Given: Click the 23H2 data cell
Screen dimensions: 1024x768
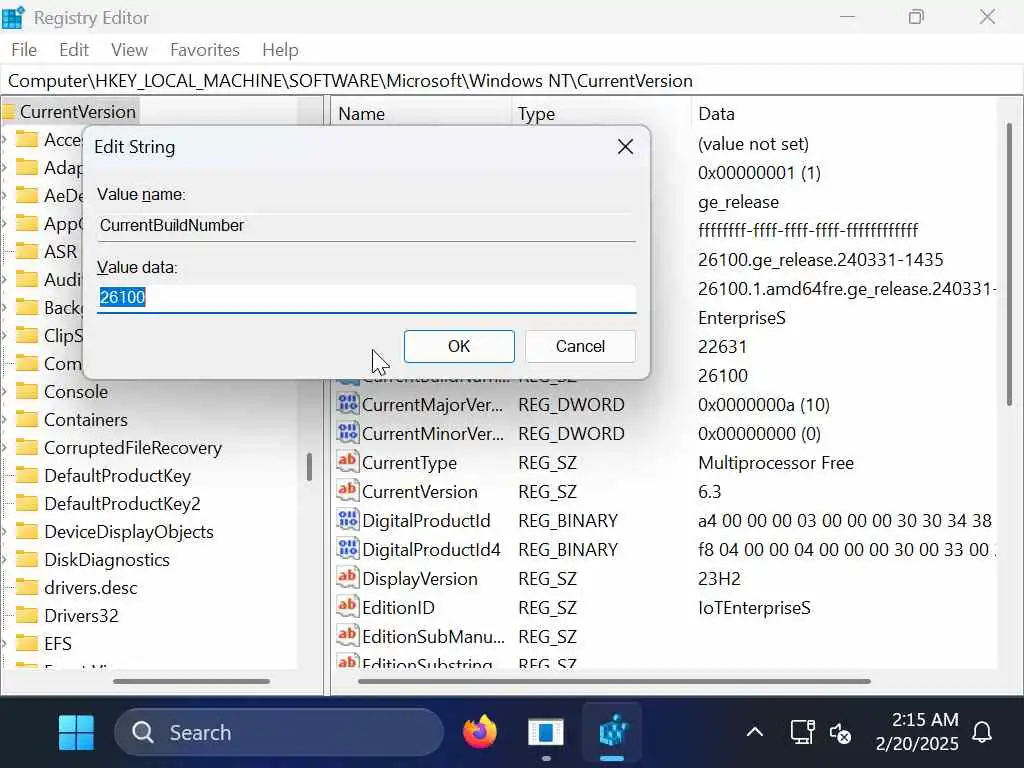Looking at the screenshot, I should [719, 579].
